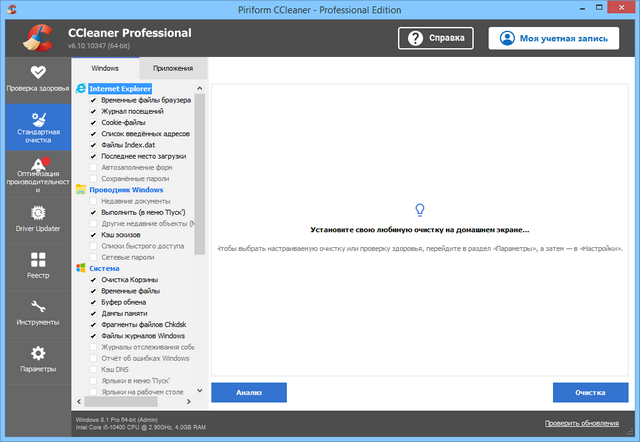Toggle the Cookie-файлы checkbox
This screenshot has height=442, width=640.
tap(93, 122)
